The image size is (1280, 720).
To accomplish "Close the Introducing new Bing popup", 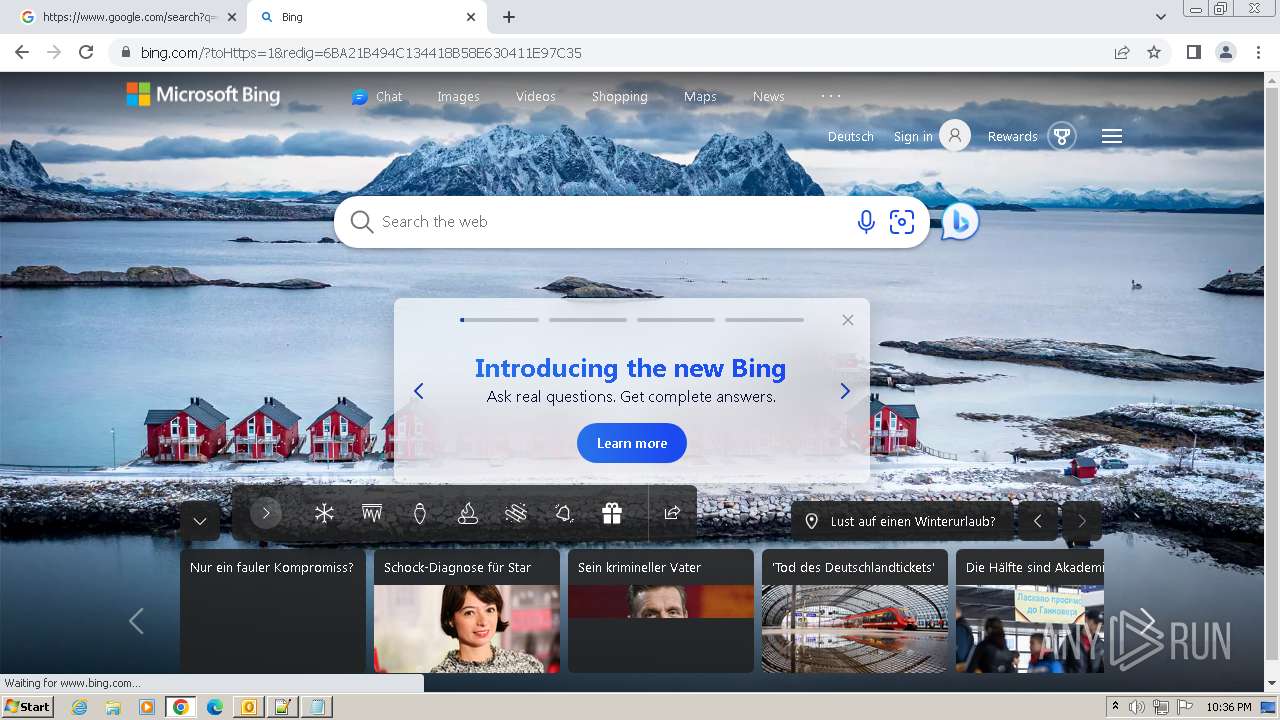I will (x=848, y=320).
